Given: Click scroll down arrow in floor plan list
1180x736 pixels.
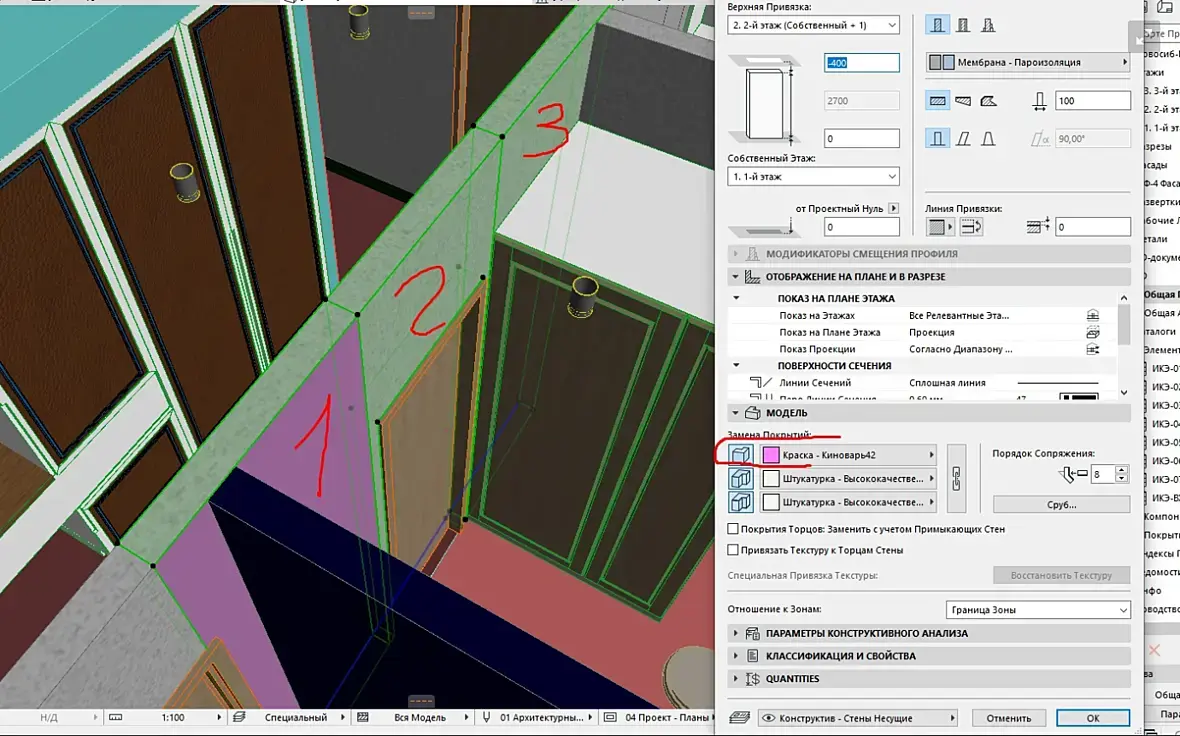Looking at the screenshot, I should (1124, 392).
